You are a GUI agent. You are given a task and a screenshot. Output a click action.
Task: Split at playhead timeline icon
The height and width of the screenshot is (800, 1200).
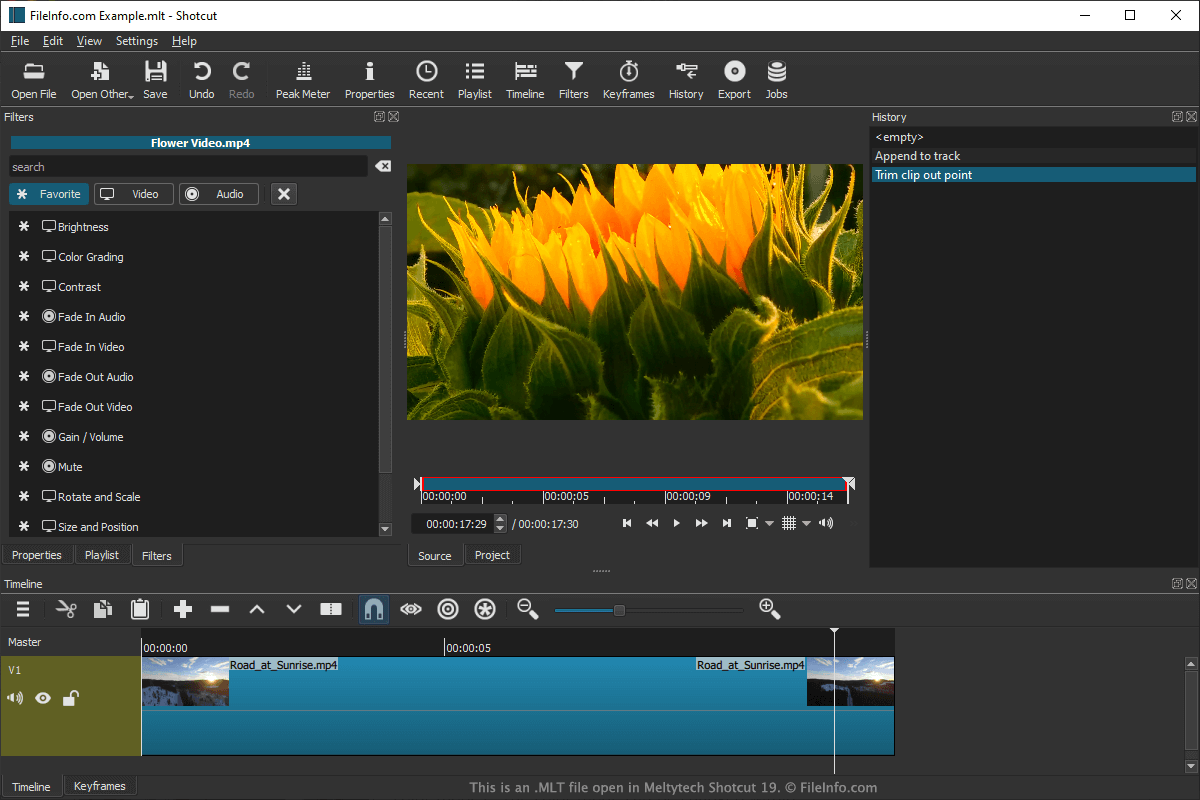coord(331,609)
